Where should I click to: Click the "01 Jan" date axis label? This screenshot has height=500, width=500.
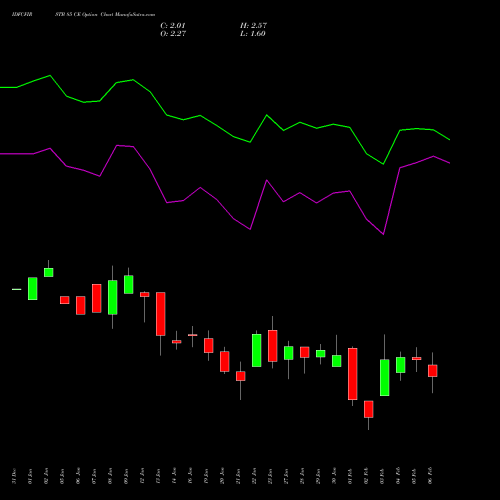tap(30, 476)
